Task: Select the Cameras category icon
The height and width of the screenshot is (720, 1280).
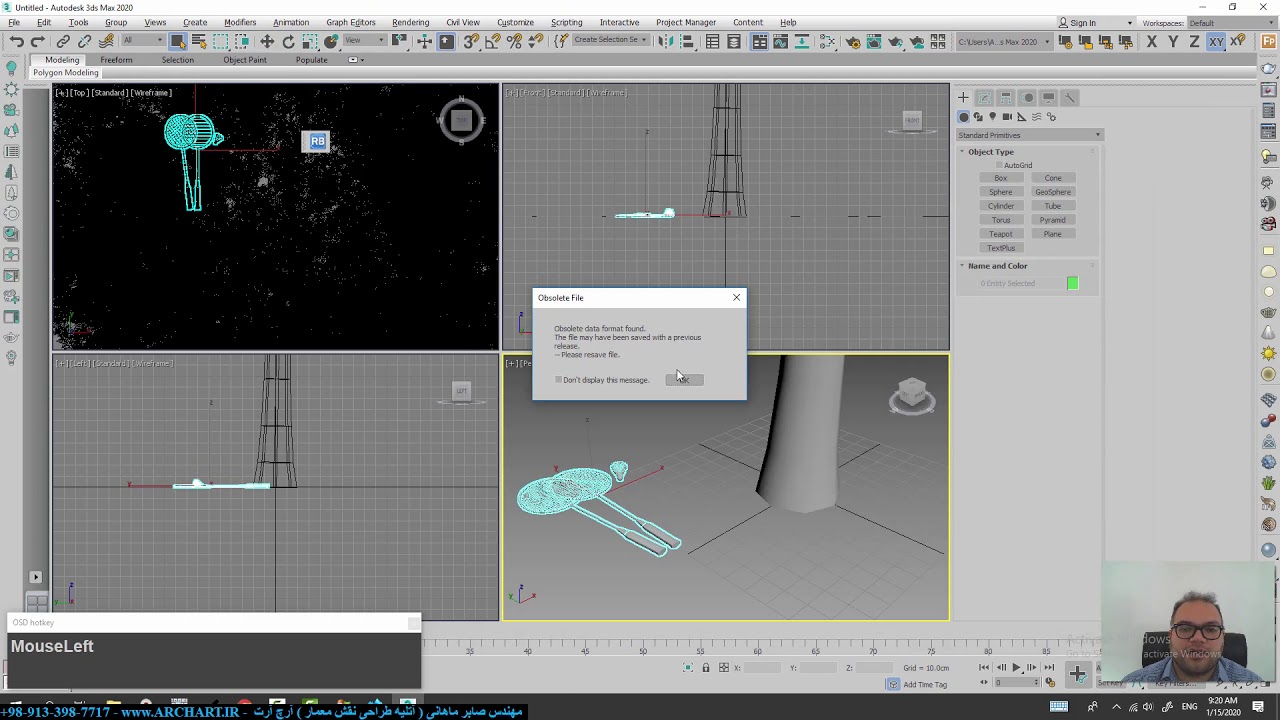Action: [1007, 117]
